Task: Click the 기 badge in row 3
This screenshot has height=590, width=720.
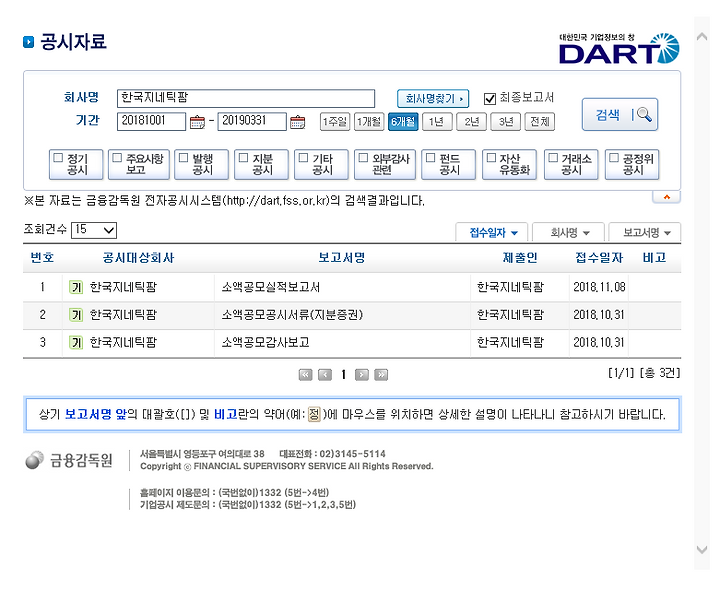Action: [76, 343]
